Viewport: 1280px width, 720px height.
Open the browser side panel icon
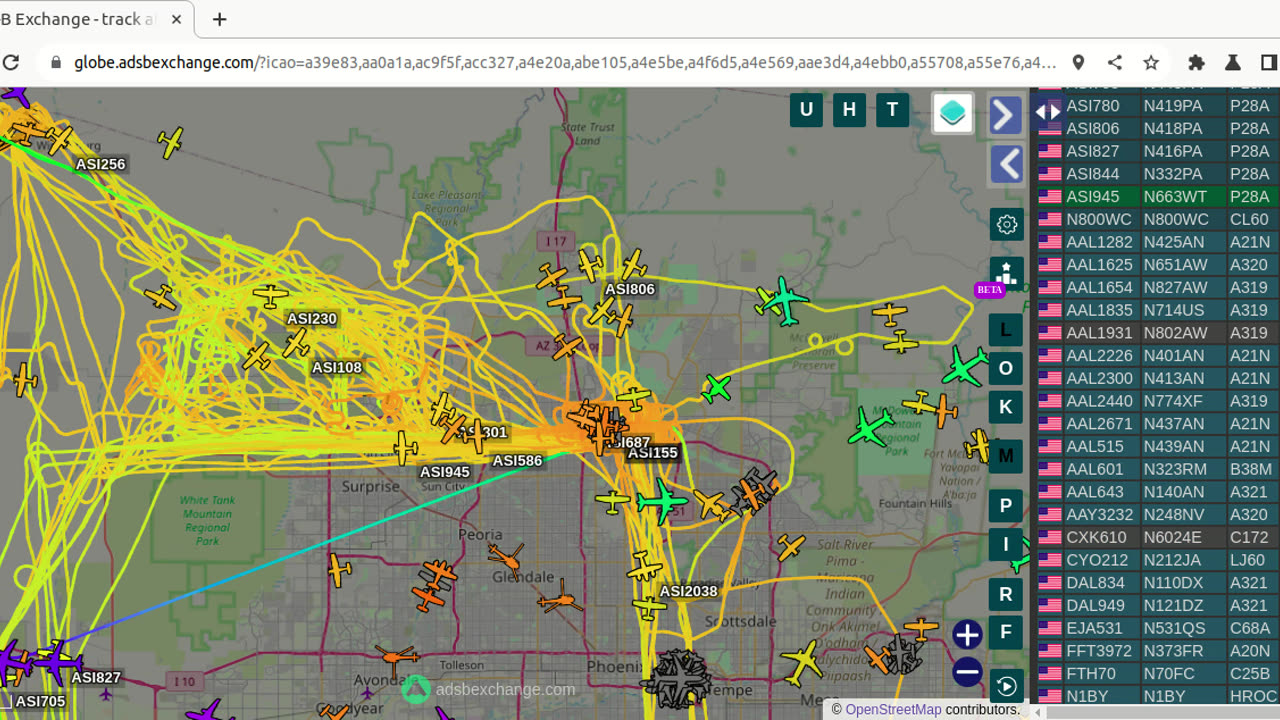pyautogui.click(x=1268, y=62)
